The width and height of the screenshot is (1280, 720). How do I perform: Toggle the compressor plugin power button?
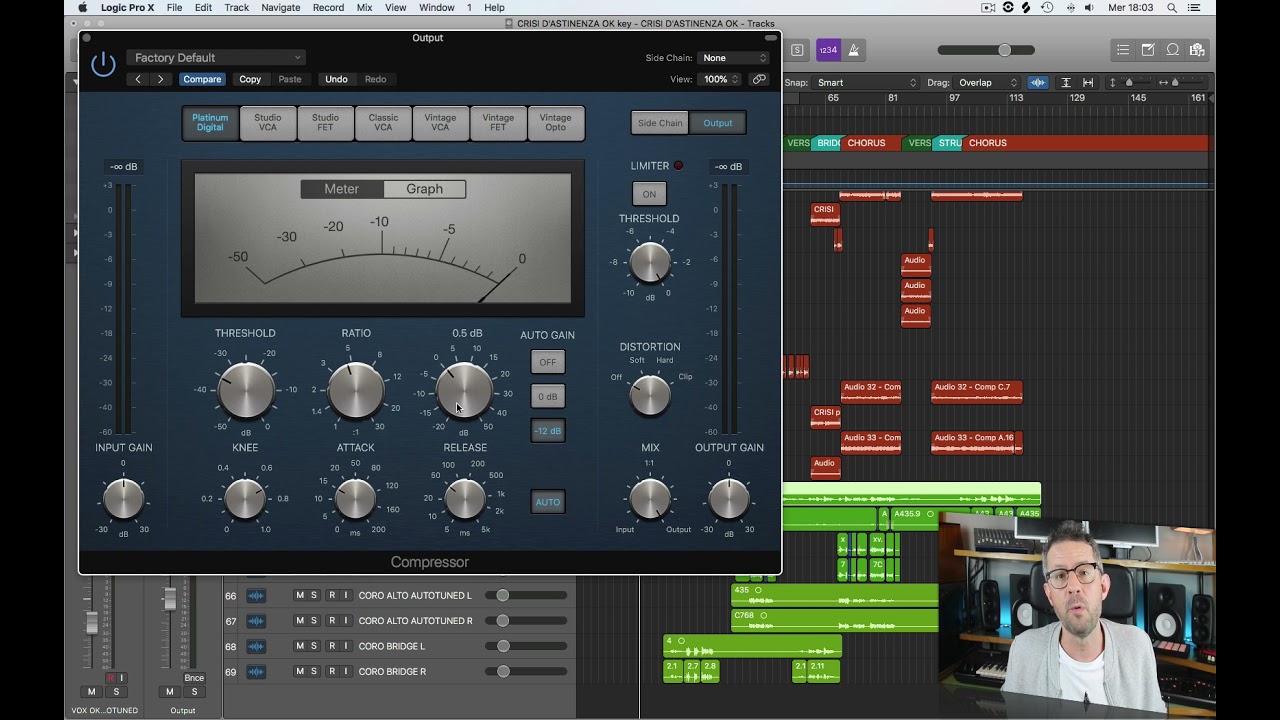[x=103, y=65]
